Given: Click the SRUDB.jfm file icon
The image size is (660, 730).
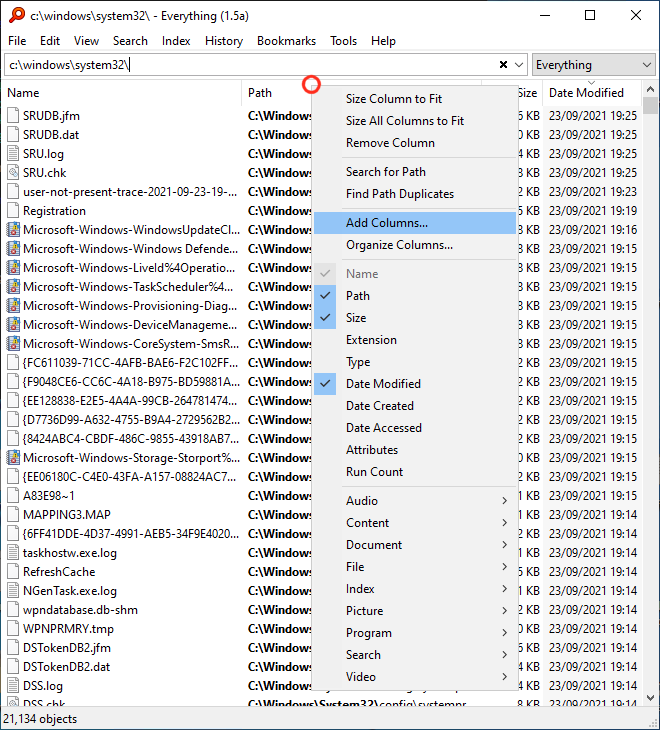Looking at the screenshot, I should (13, 115).
